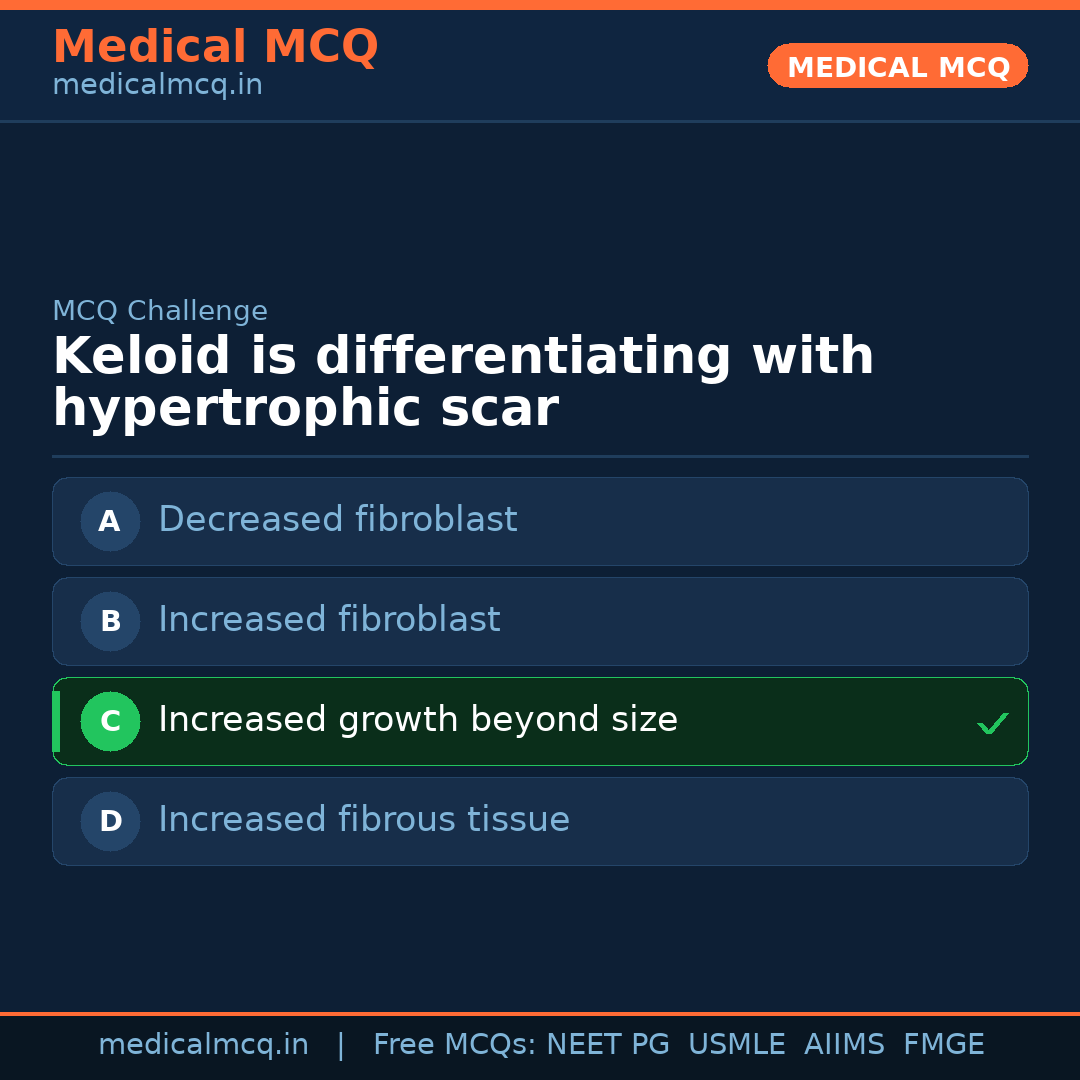Select the letter B option circle

[x=110, y=621]
